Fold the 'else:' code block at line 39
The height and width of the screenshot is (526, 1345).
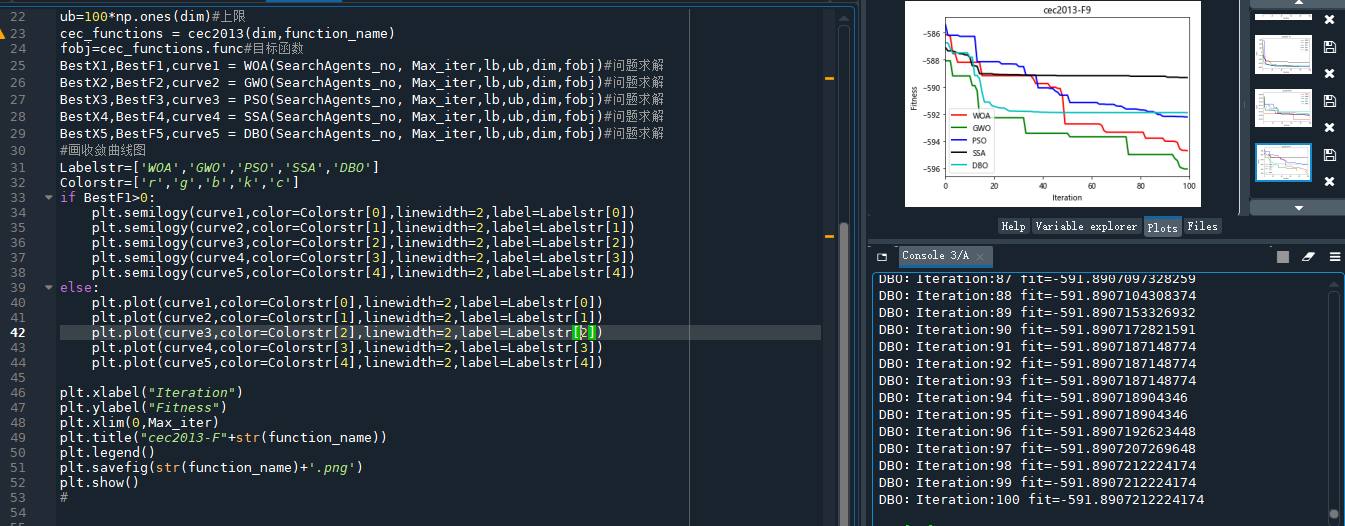(x=48, y=287)
